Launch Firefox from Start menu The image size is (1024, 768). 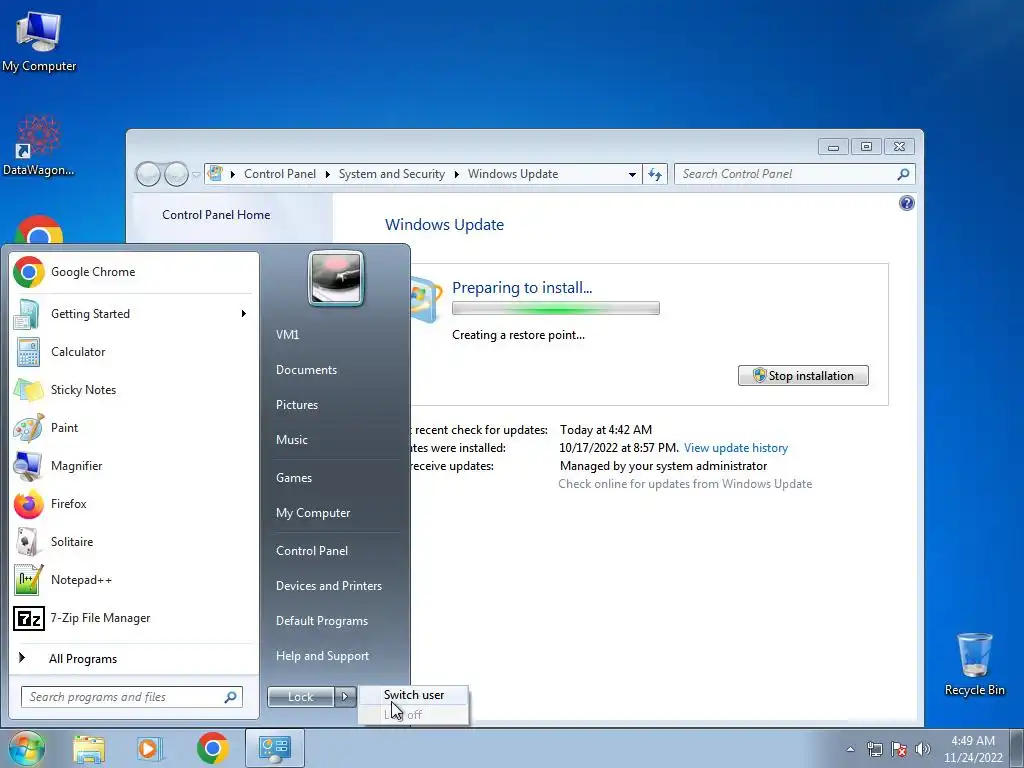point(134,504)
